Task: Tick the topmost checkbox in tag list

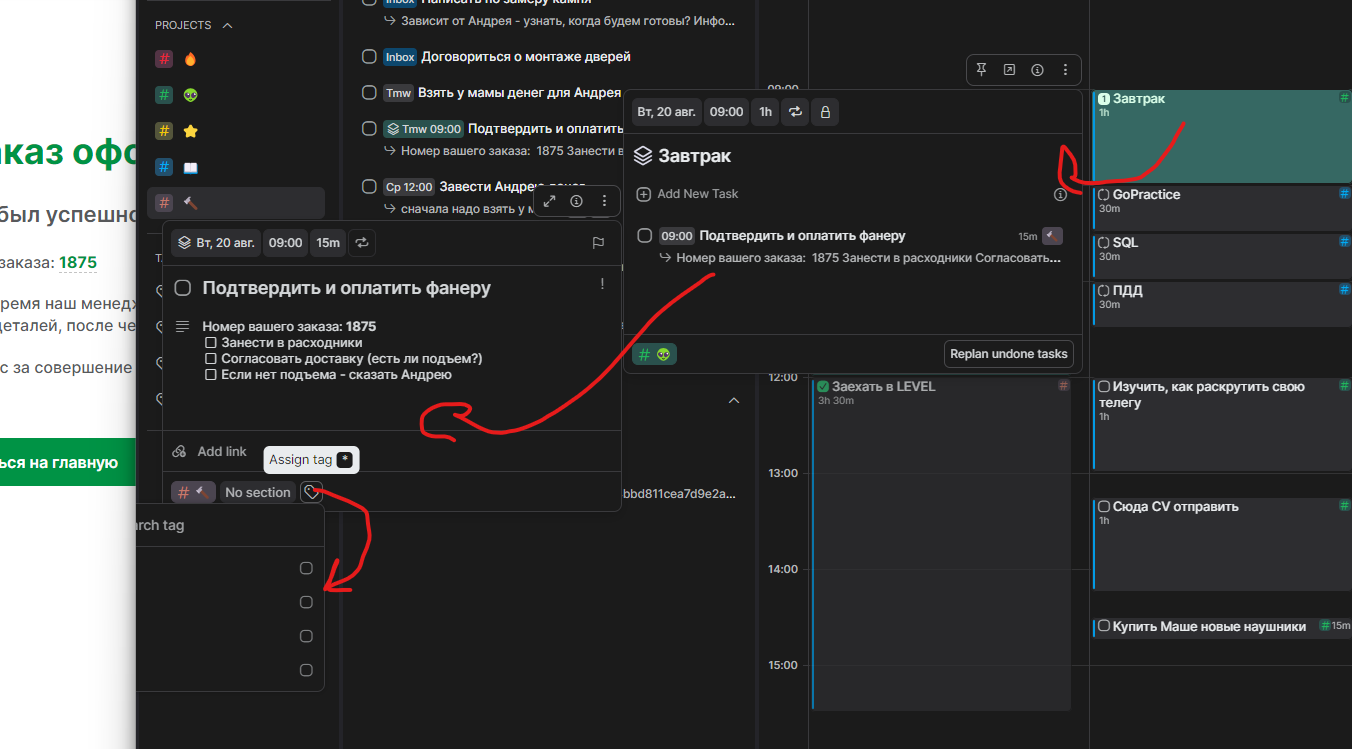Action: click(x=306, y=568)
